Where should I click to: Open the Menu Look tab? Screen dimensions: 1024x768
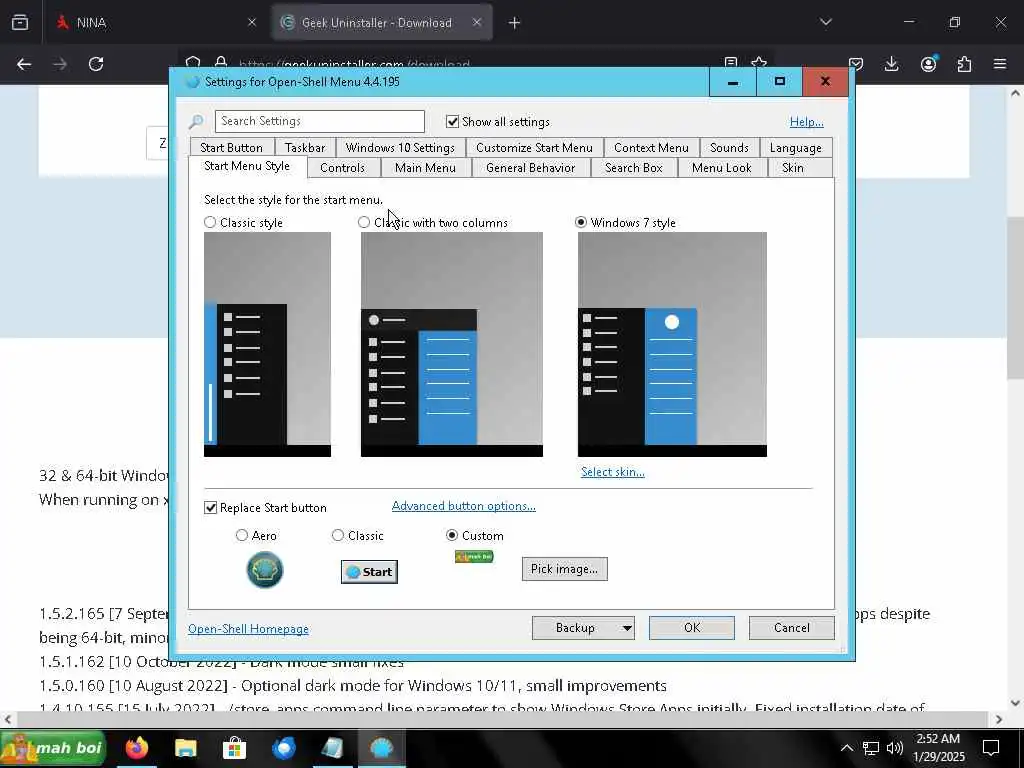tap(722, 168)
